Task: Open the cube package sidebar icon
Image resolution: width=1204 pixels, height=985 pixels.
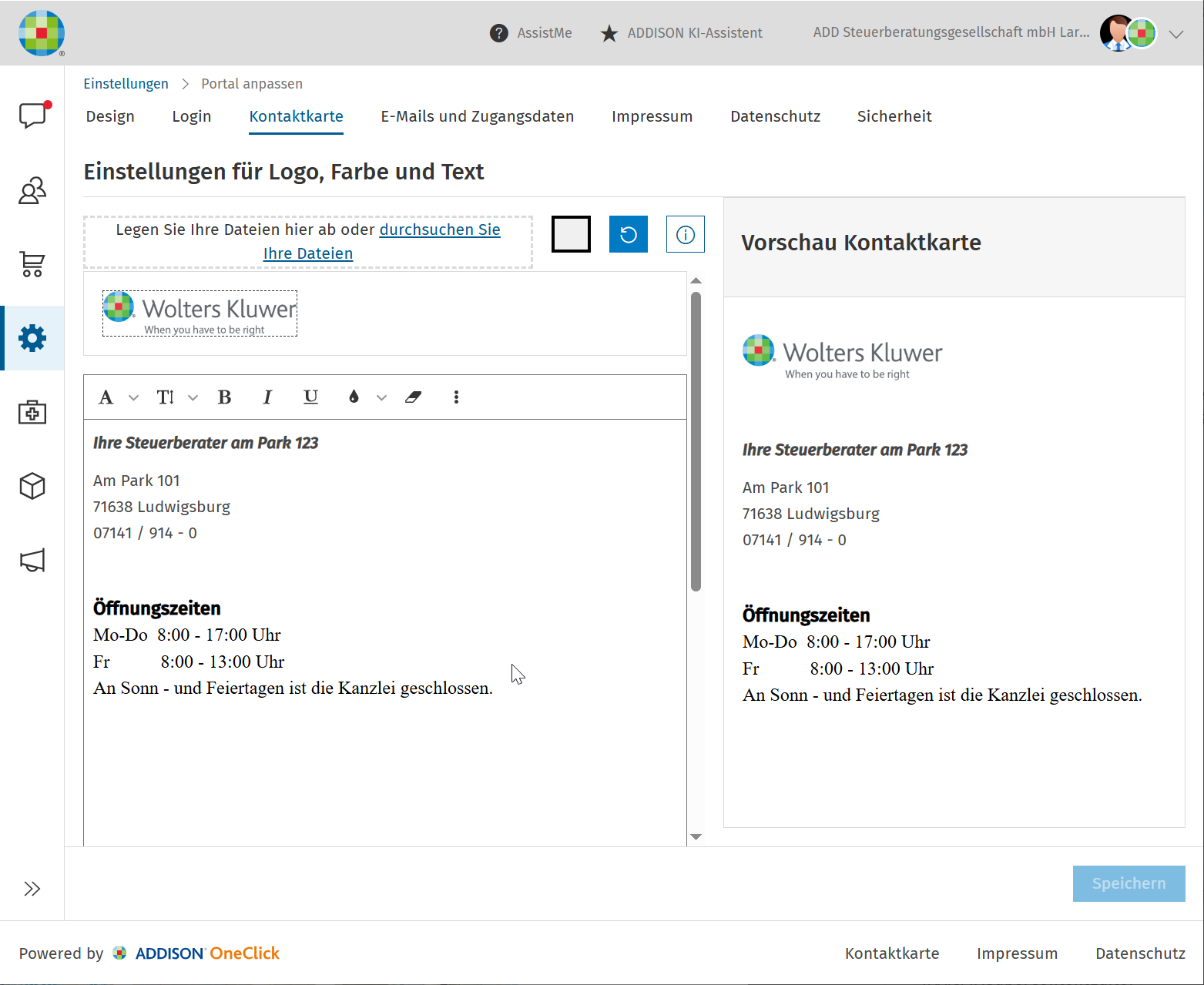Action: (x=32, y=486)
